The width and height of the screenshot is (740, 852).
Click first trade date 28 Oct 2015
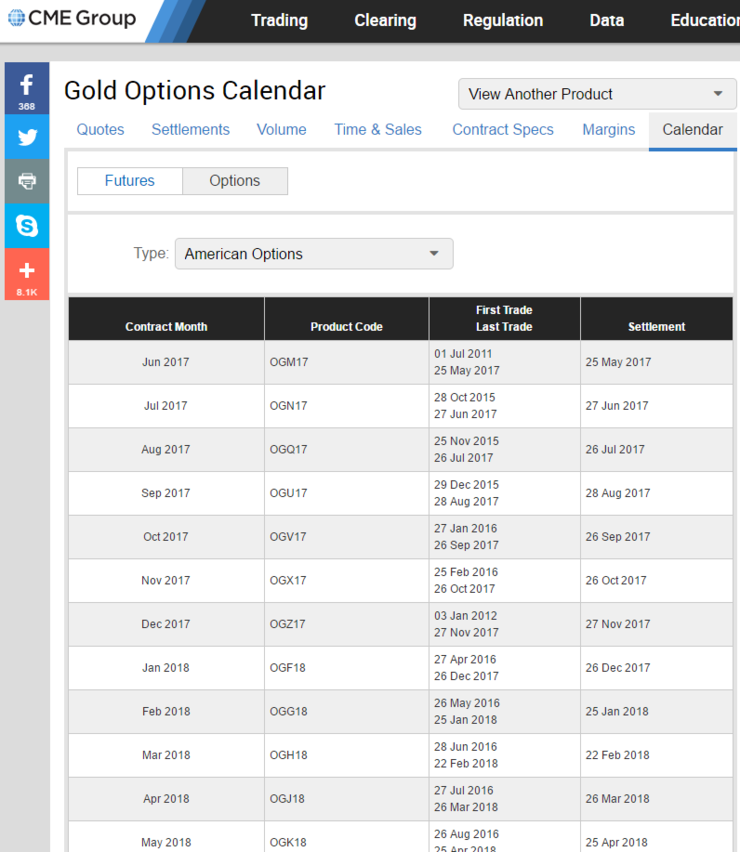(465, 397)
